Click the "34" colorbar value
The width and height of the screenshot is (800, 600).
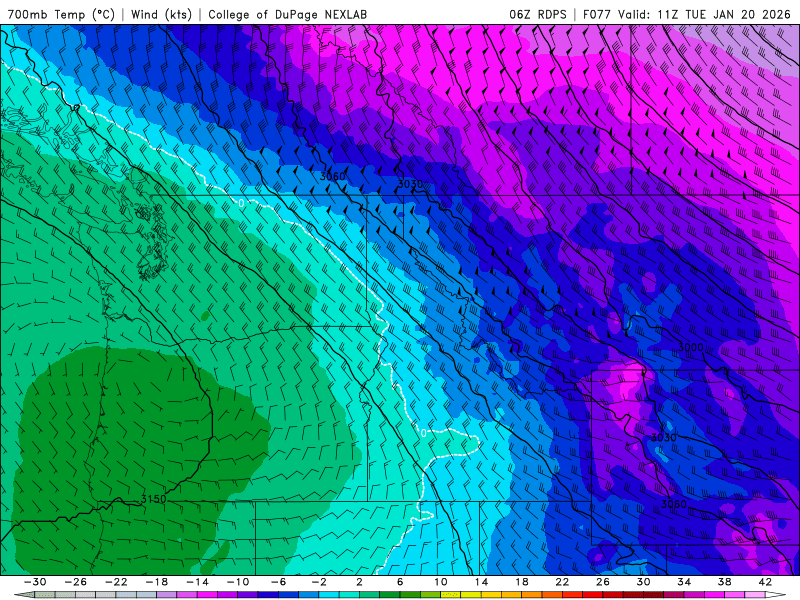tap(684, 582)
